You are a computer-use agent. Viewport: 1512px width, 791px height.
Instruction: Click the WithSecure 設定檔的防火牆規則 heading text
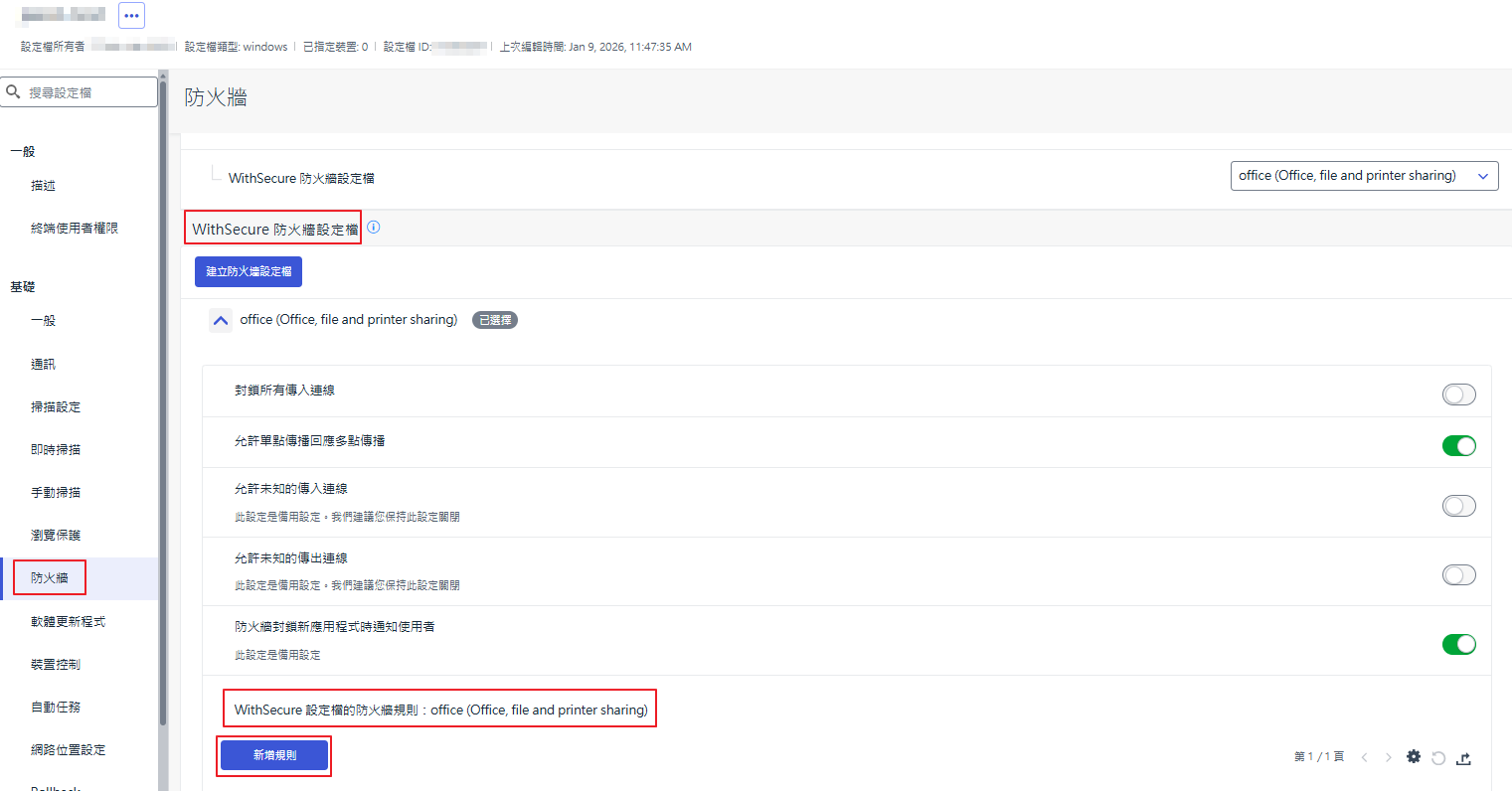coord(441,710)
